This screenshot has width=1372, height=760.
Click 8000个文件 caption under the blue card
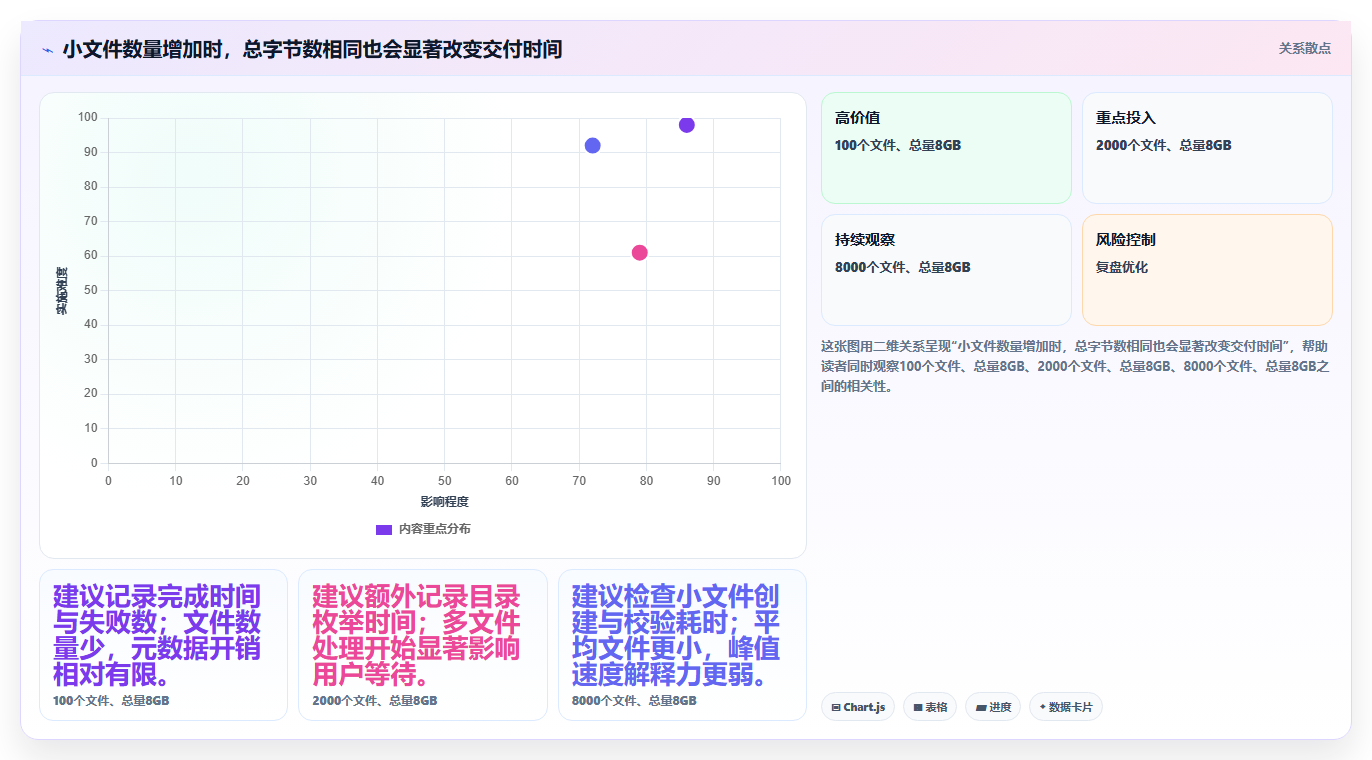(x=634, y=701)
